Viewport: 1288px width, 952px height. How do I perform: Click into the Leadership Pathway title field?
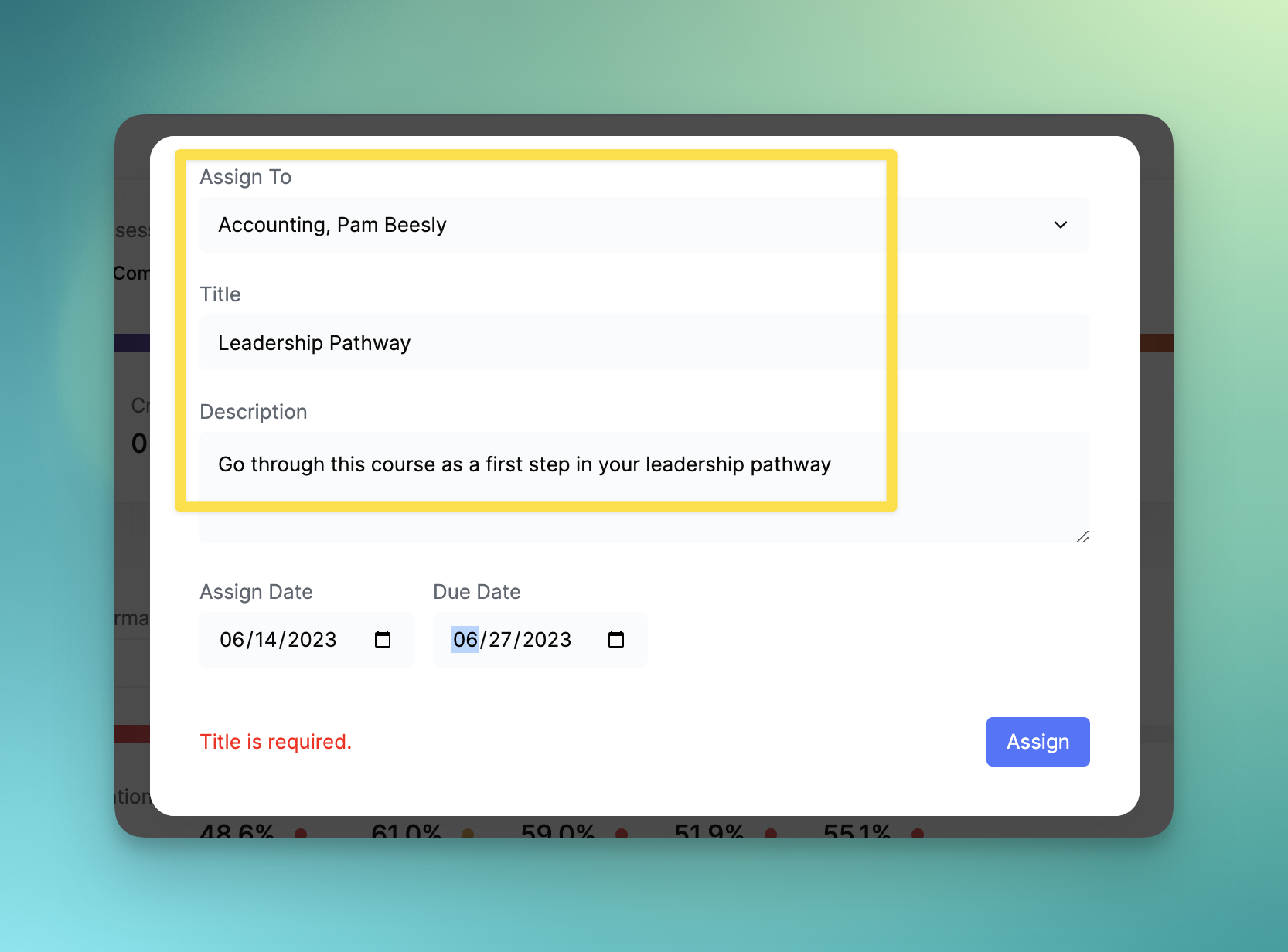[618, 343]
